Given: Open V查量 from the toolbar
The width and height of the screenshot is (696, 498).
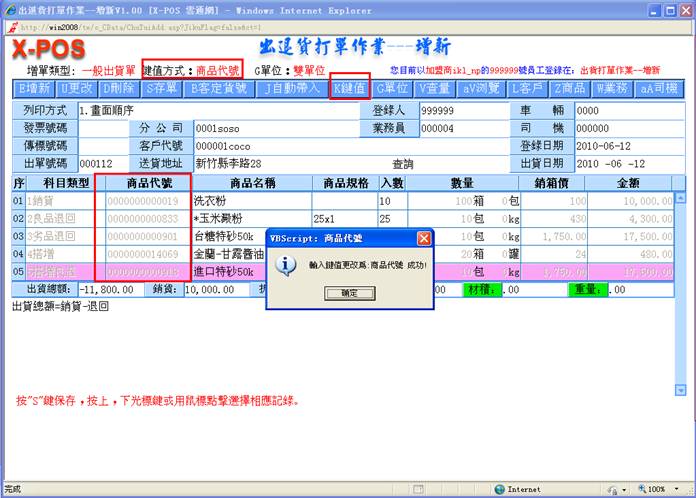Looking at the screenshot, I should click(x=436, y=88).
